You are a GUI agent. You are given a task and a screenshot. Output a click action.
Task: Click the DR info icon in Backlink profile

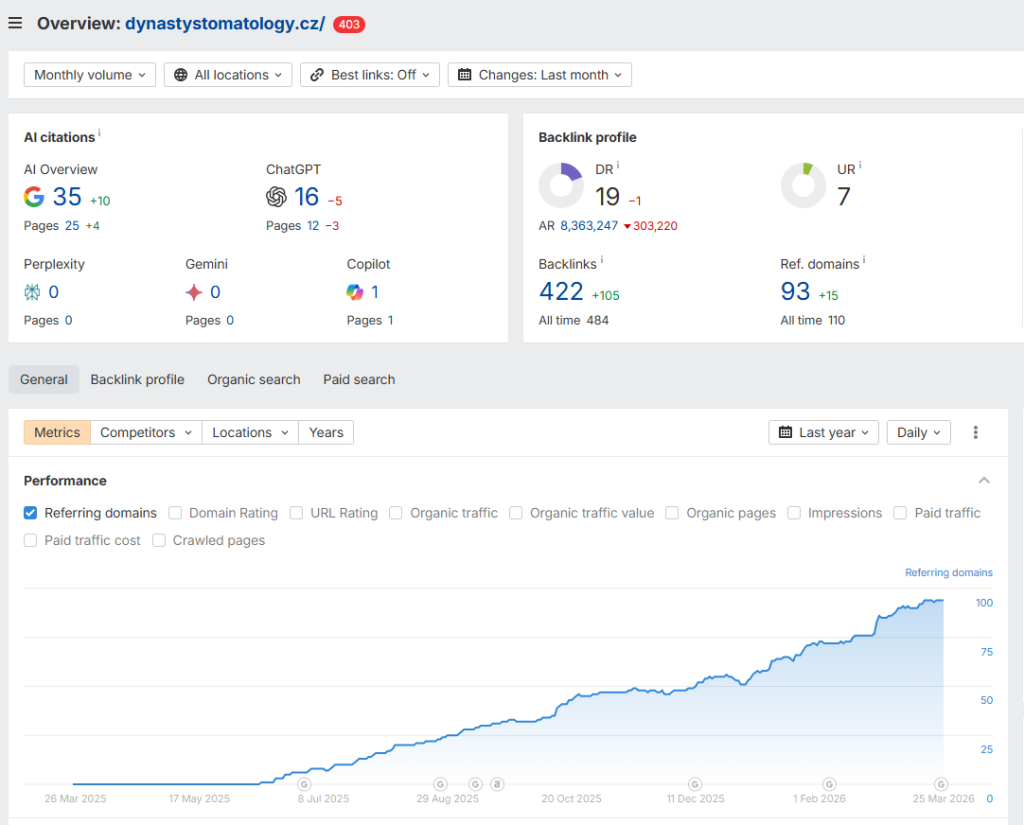point(620,164)
